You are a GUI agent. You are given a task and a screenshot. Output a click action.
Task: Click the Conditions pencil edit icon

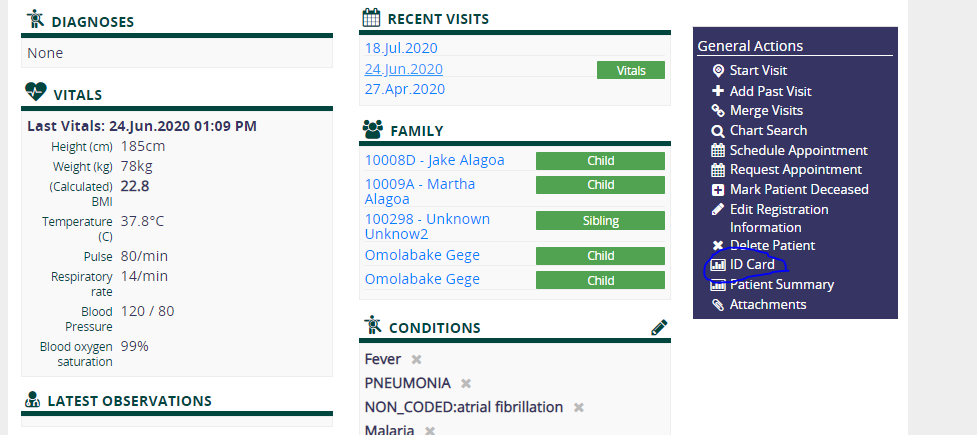[659, 328]
